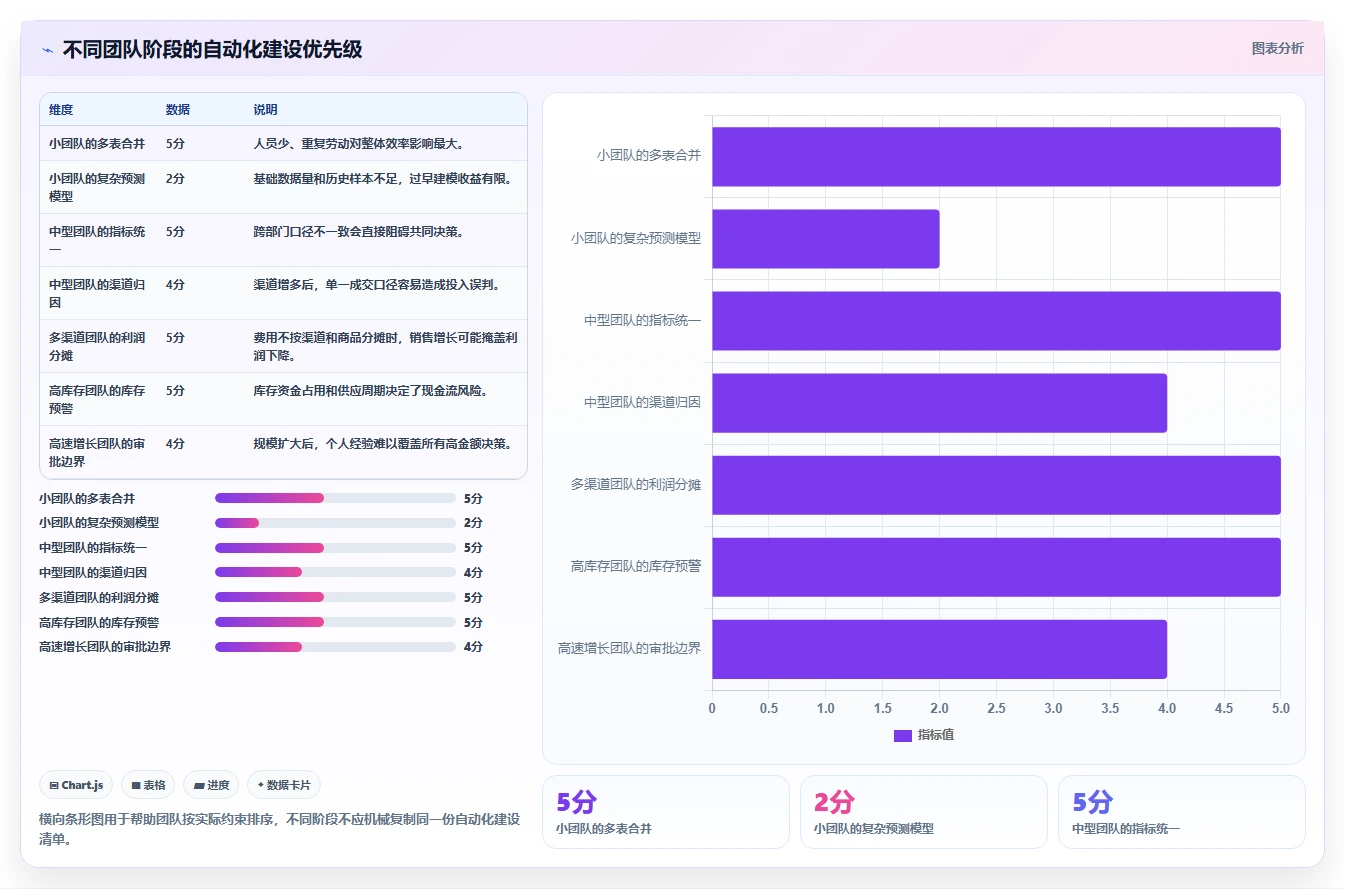
Task: Click the 5分 data card for 中型团队的指标统一
Action: pyautogui.click(x=1182, y=812)
